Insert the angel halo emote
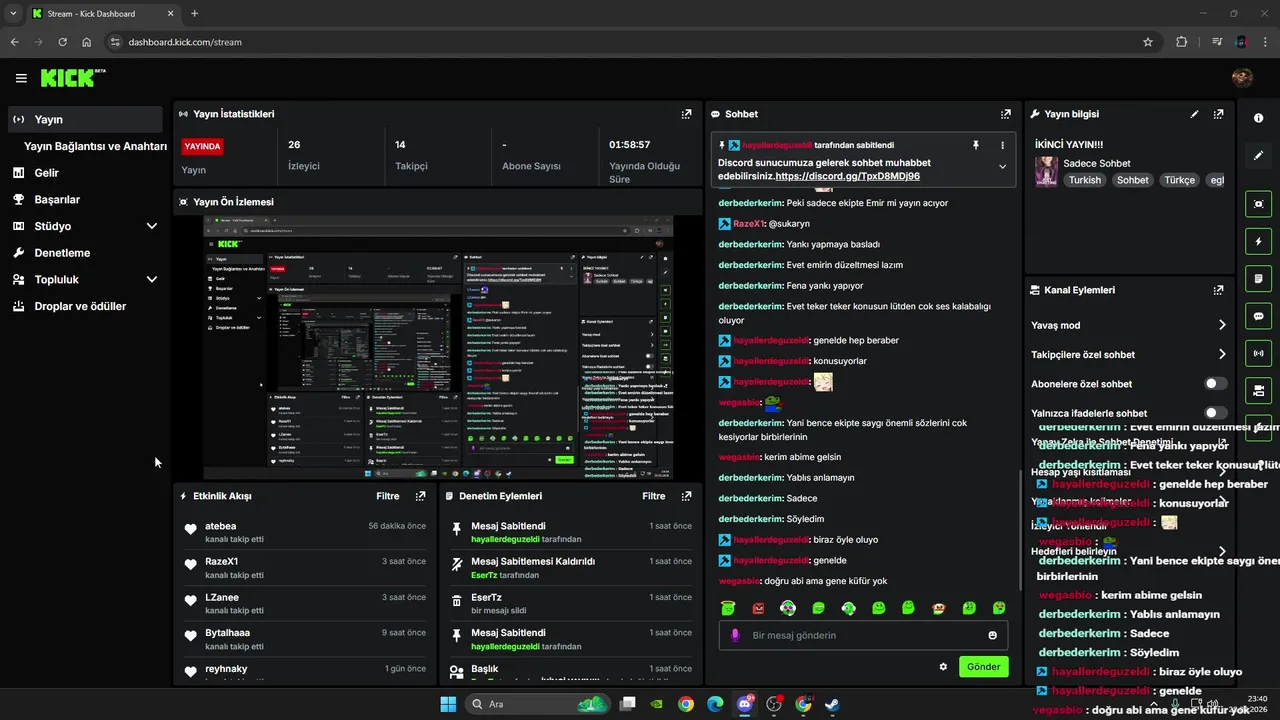This screenshot has height=720, width=1280. 729,607
